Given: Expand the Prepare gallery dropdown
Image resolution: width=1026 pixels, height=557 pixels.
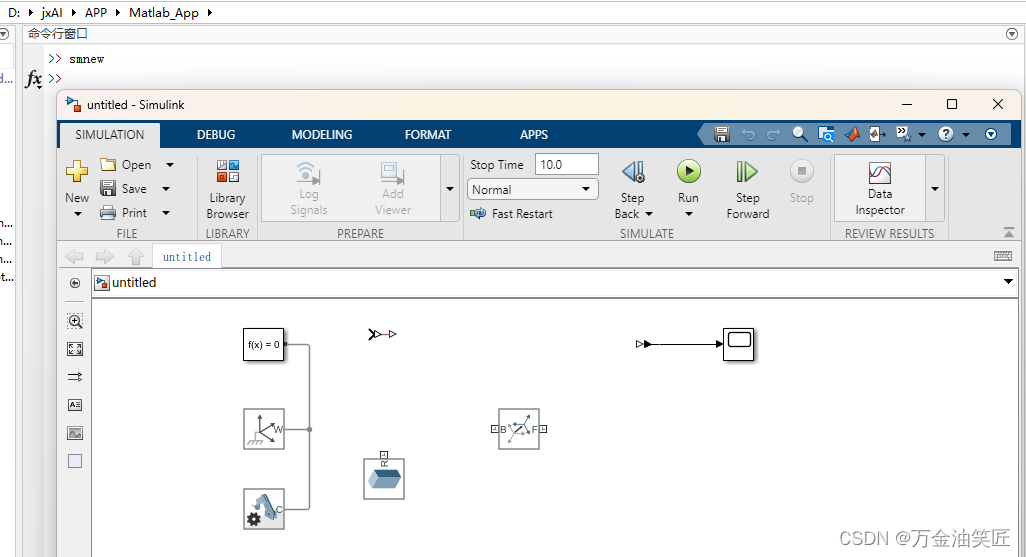Looking at the screenshot, I should coord(450,189).
